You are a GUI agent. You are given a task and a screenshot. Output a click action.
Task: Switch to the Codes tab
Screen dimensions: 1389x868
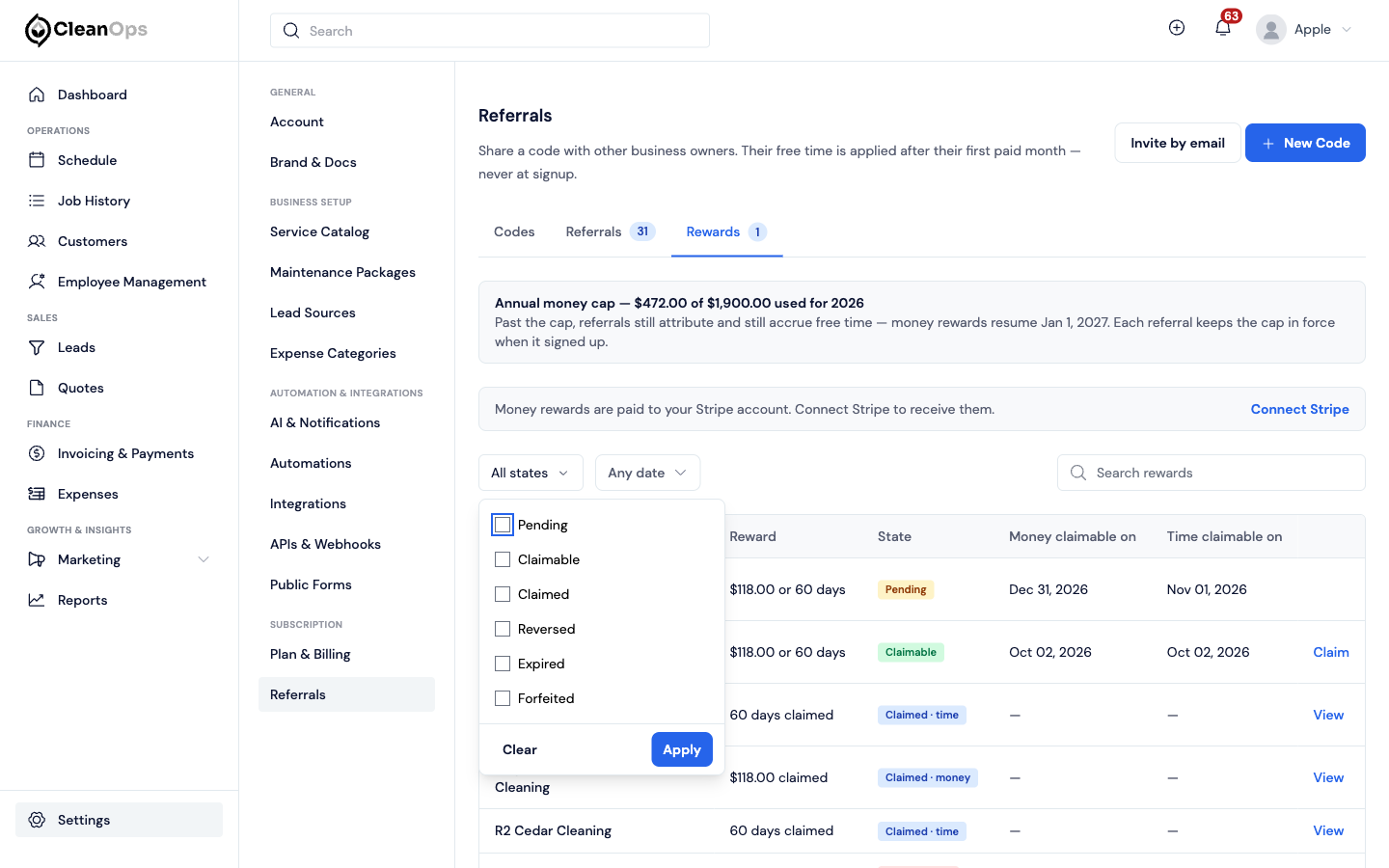[514, 231]
